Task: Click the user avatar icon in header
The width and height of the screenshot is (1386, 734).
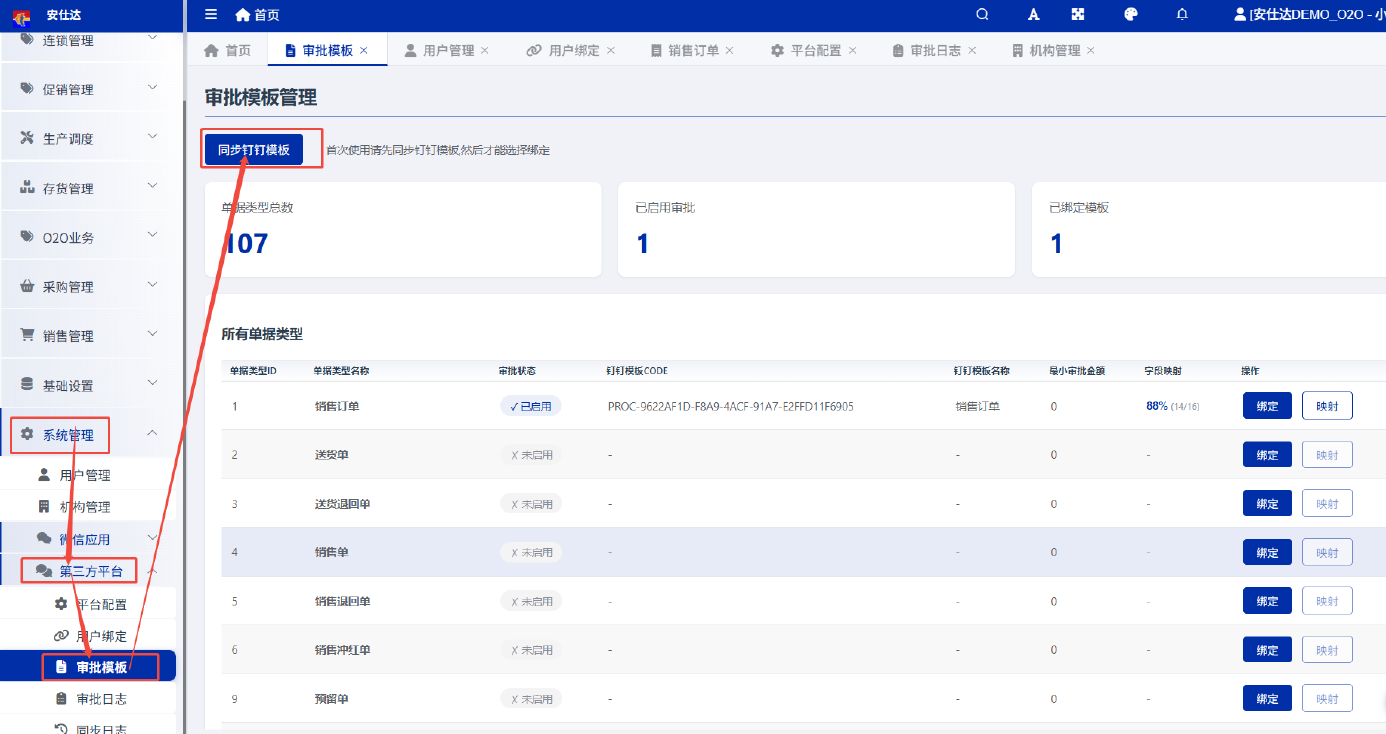Action: click(x=1241, y=15)
